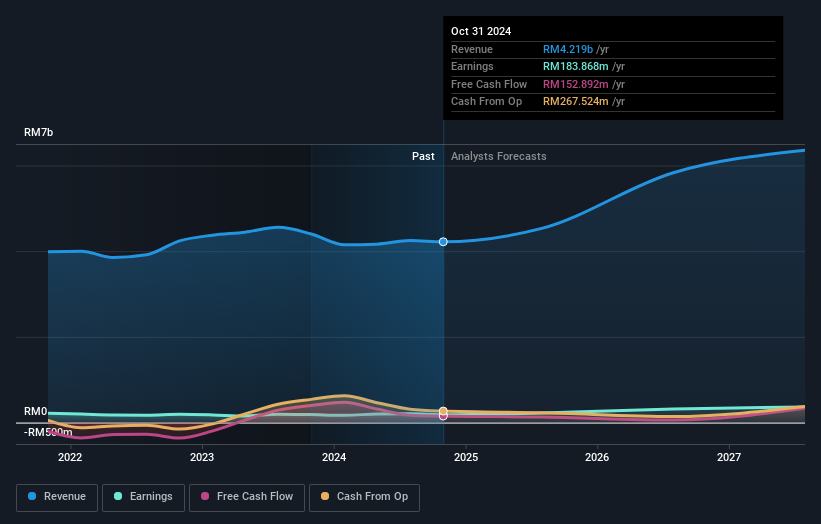Click the Cash From Op orange data point marker

(443, 411)
